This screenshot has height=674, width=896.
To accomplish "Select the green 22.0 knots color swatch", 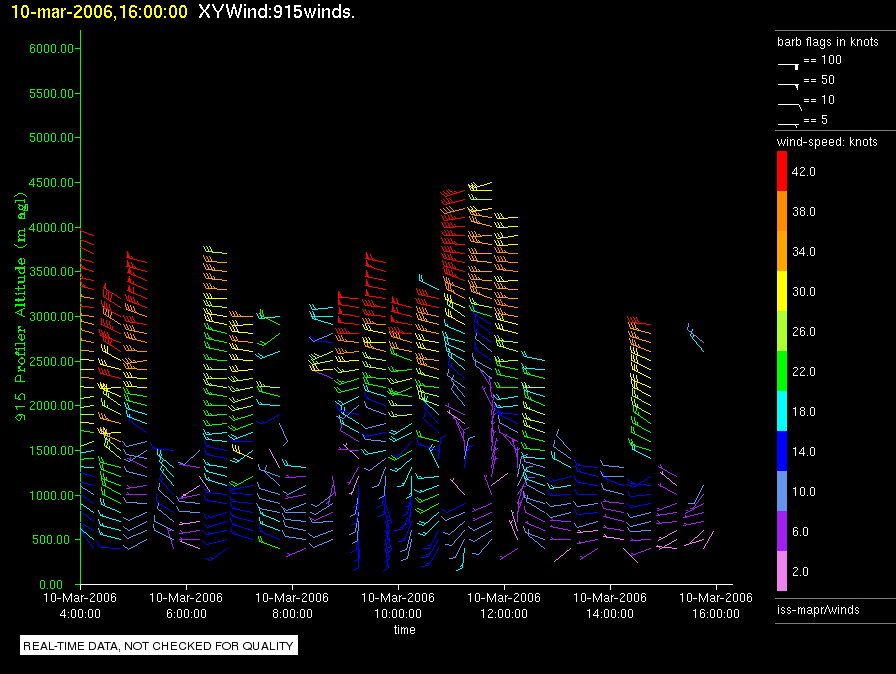I will 784,371.
